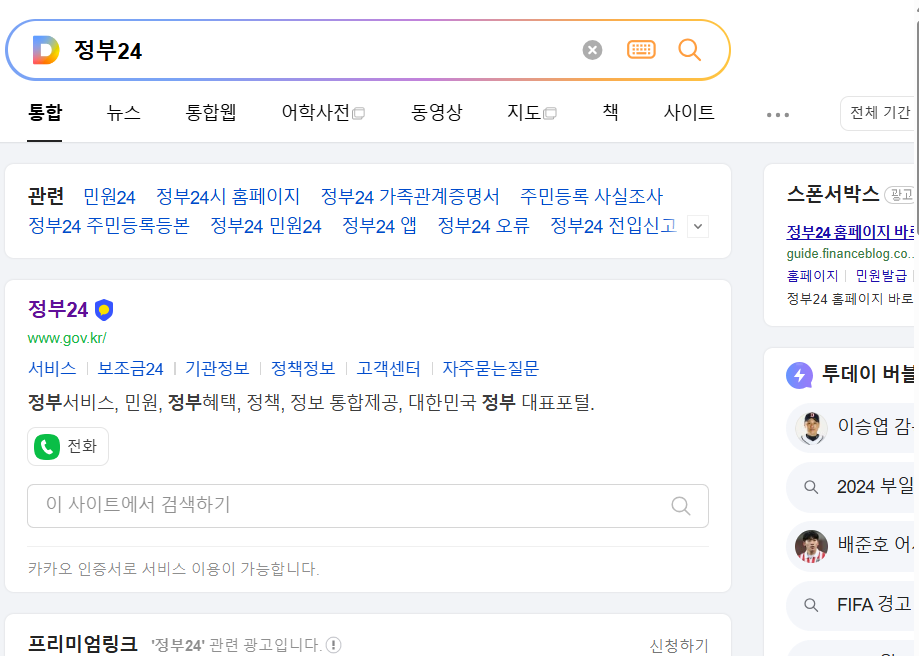This screenshot has width=919, height=656.
Task: Click the verified badge next to 정부24
Action: 102,310
